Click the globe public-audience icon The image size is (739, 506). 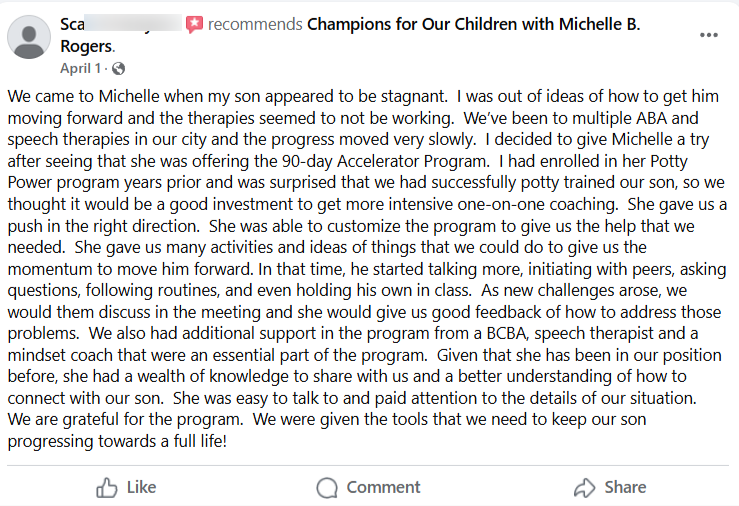119,69
